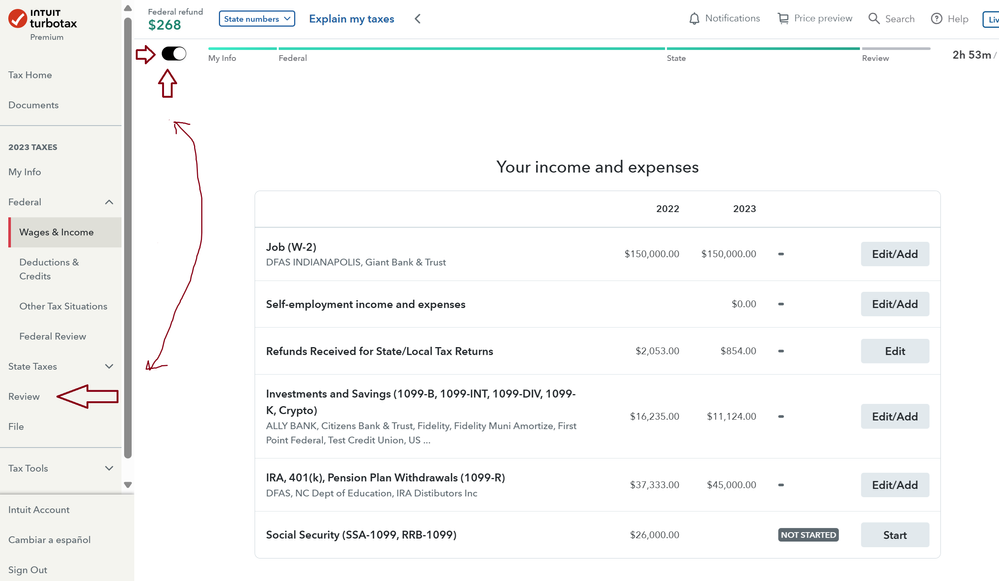
Task: Click the $2,053.00 refunds 2022 amount
Action: point(658,351)
